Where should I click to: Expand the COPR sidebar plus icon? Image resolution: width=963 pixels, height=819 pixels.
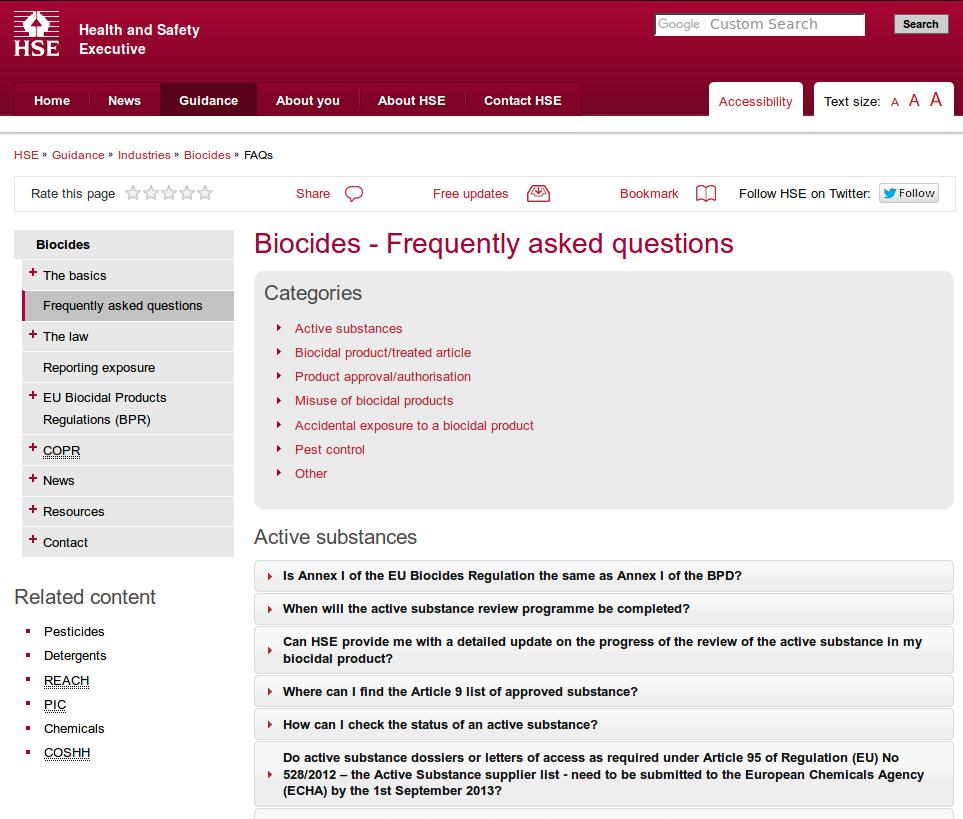coord(33,448)
